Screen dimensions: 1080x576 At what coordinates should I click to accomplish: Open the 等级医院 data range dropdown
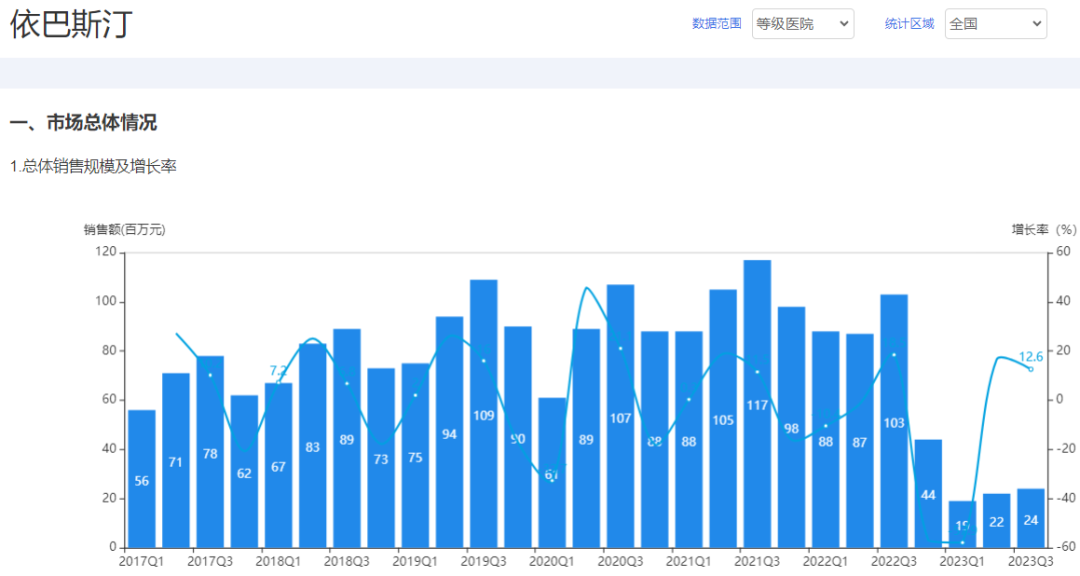[x=802, y=24]
